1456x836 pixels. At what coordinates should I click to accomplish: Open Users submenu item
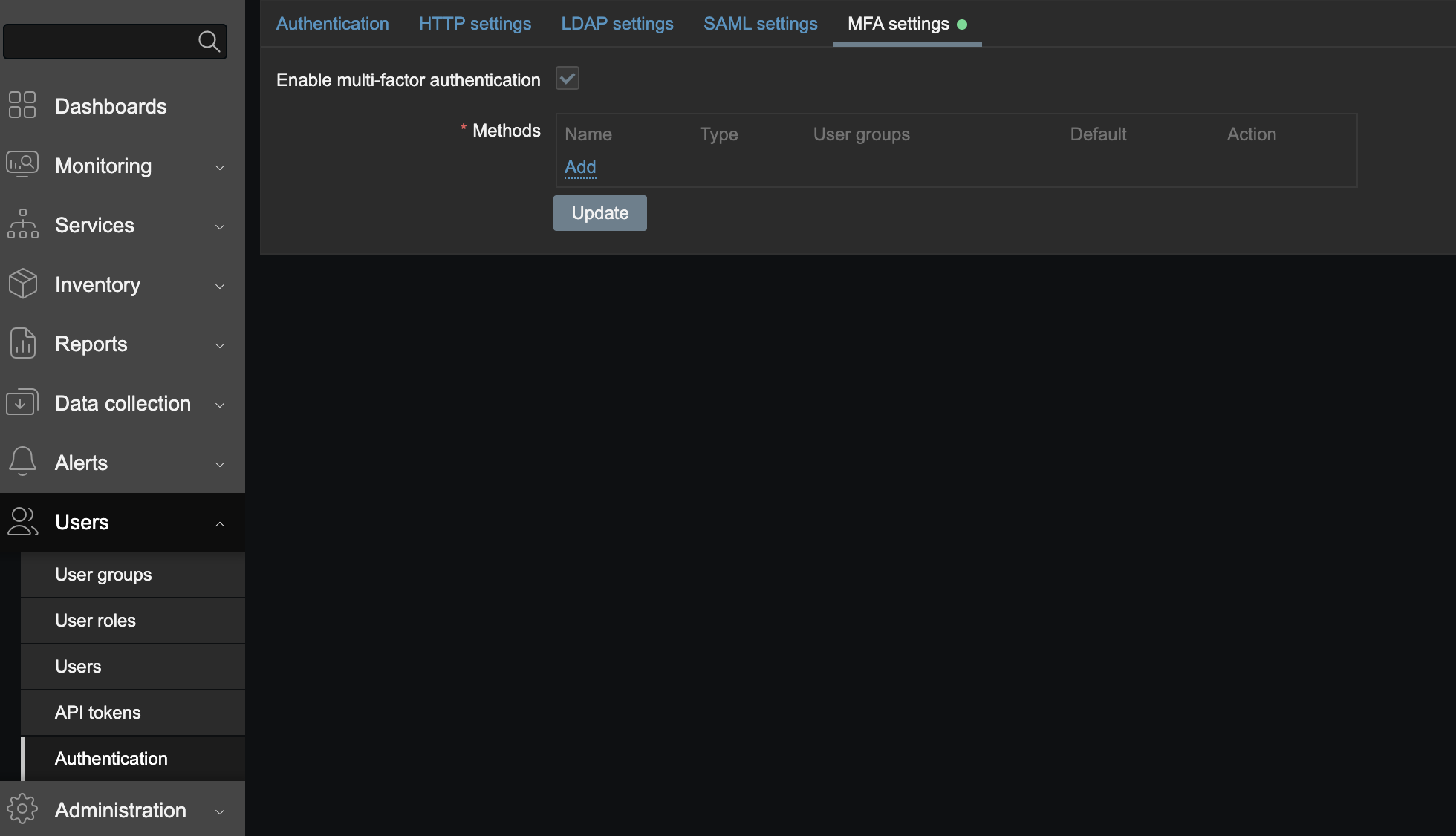pos(133,667)
